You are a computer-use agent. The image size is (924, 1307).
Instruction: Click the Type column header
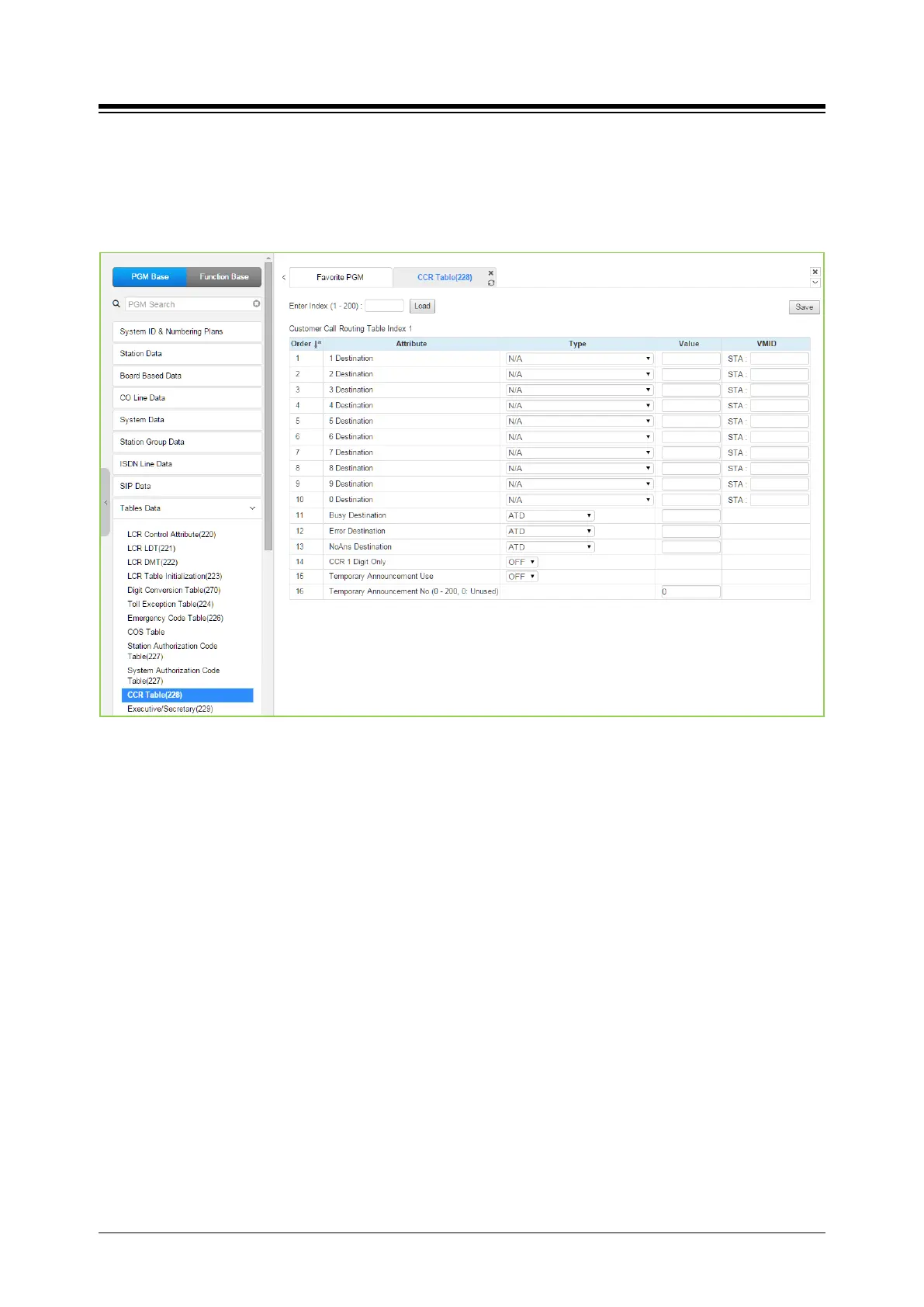(577, 344)
